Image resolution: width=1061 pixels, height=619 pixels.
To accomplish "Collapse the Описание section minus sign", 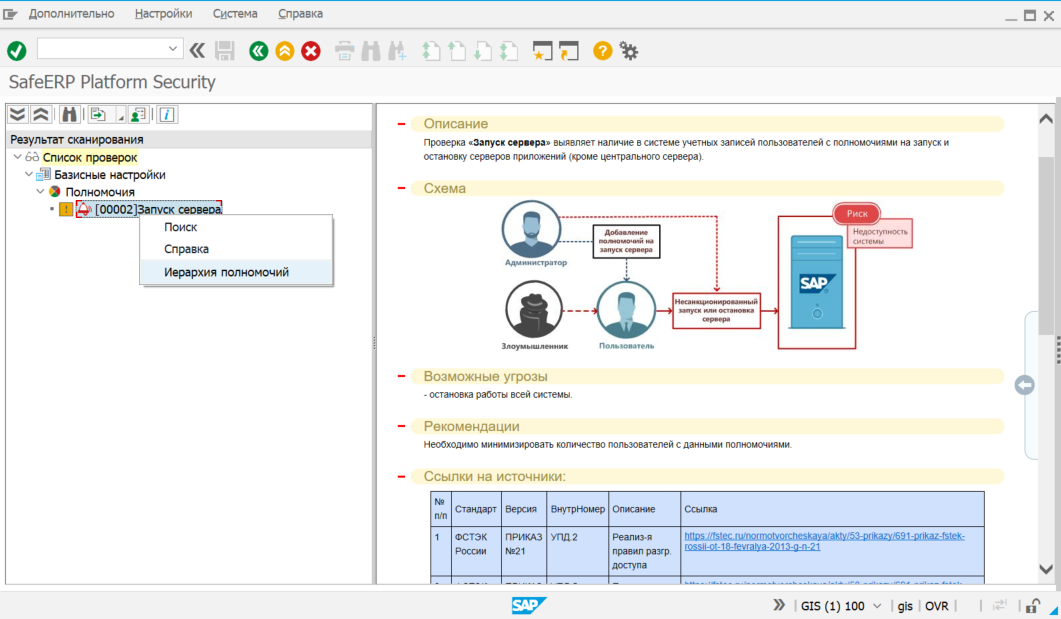I will 401,124.
